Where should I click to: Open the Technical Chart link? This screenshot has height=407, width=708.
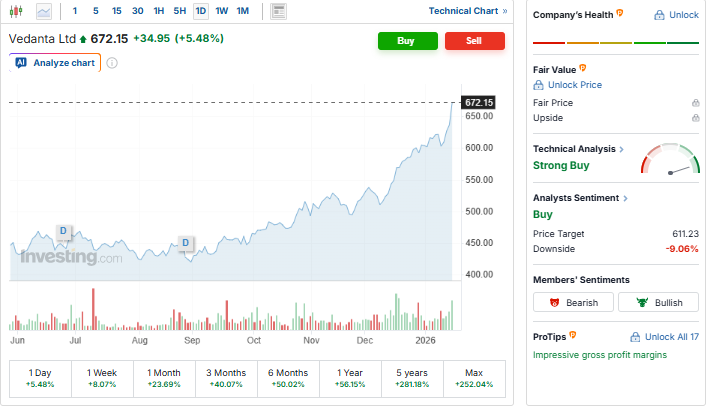click(468, 11)
